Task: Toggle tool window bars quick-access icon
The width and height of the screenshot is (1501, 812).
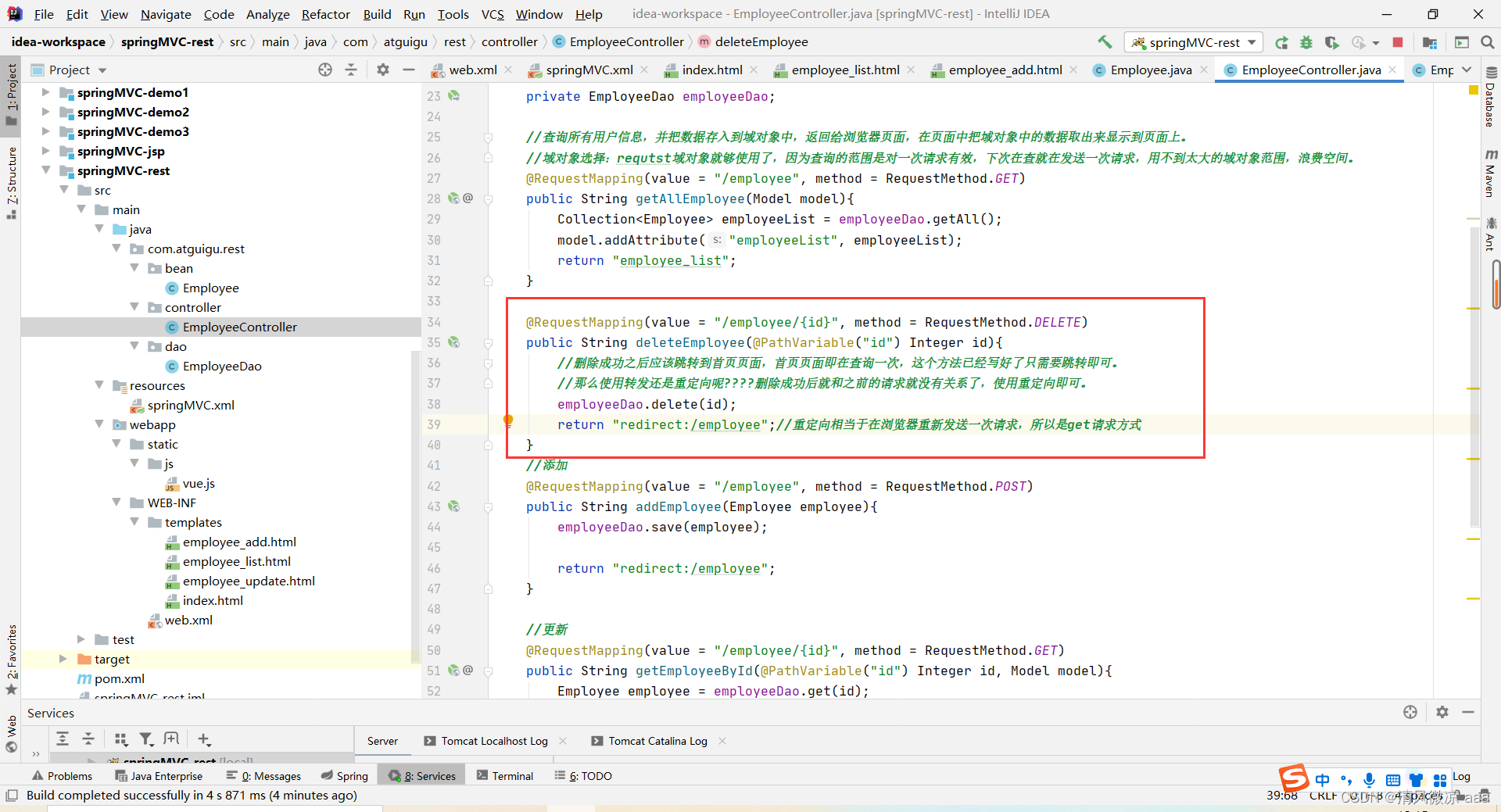Action: [x=11, y=796]
